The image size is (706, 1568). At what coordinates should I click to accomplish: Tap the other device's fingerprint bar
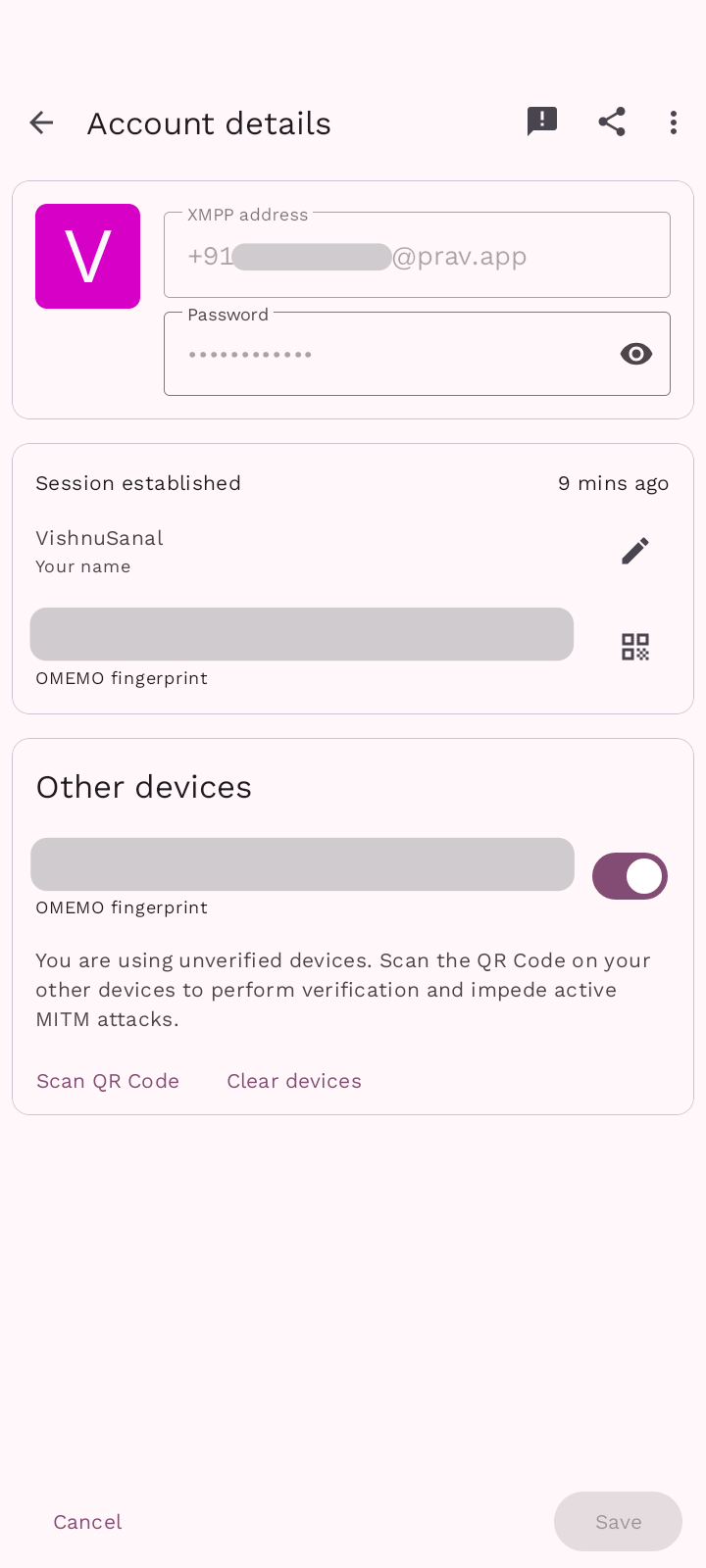point(302,864)
